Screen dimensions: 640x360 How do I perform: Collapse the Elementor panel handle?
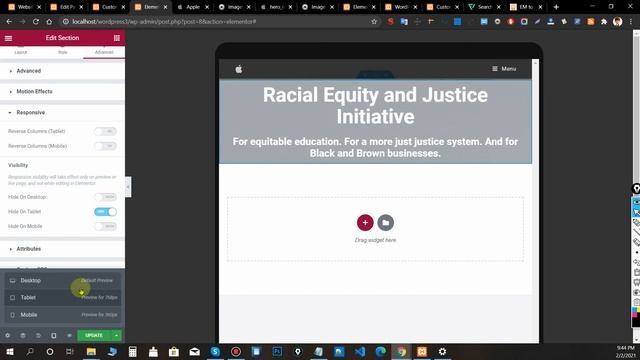click(x=128, y=187)
